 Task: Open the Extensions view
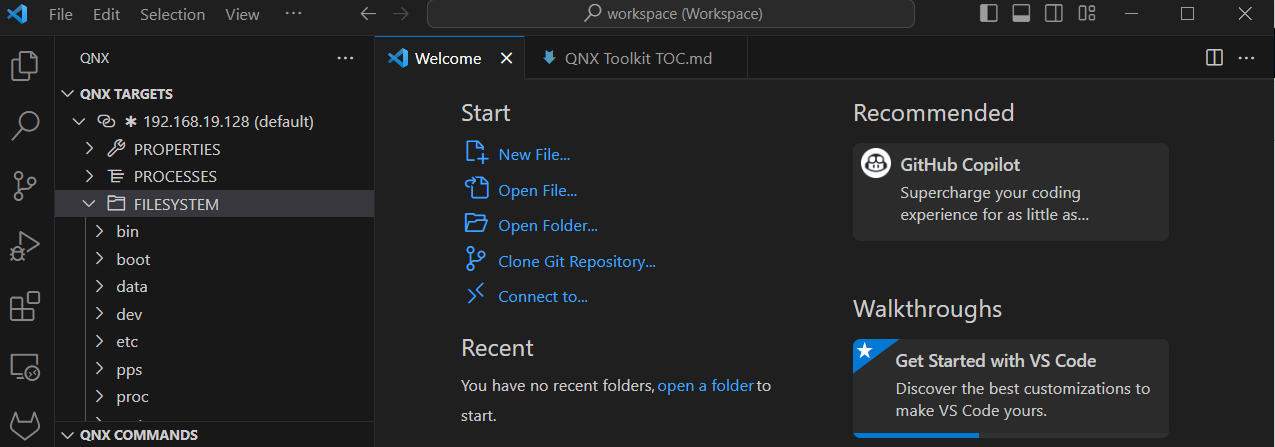[x=24, y=306]
